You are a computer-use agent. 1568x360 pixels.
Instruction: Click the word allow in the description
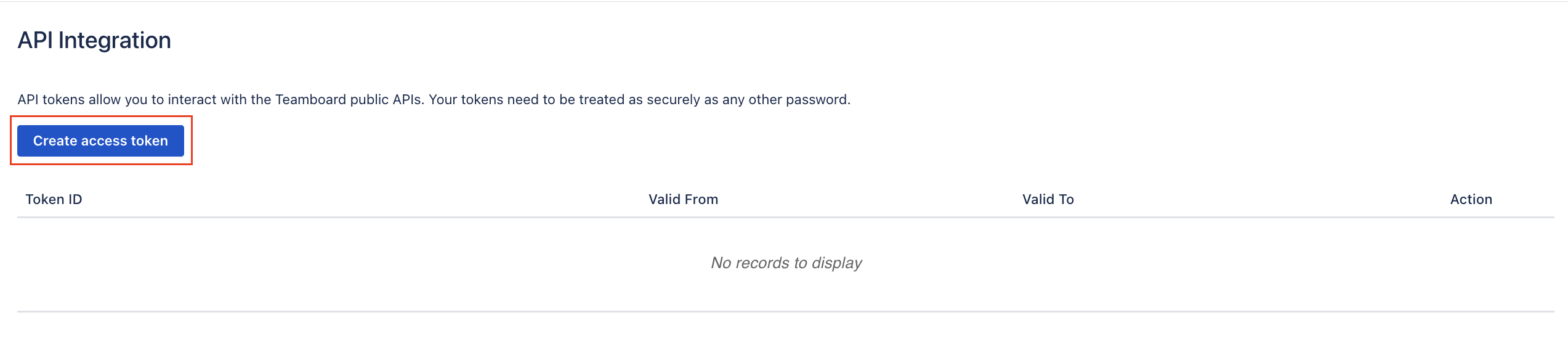105,100
